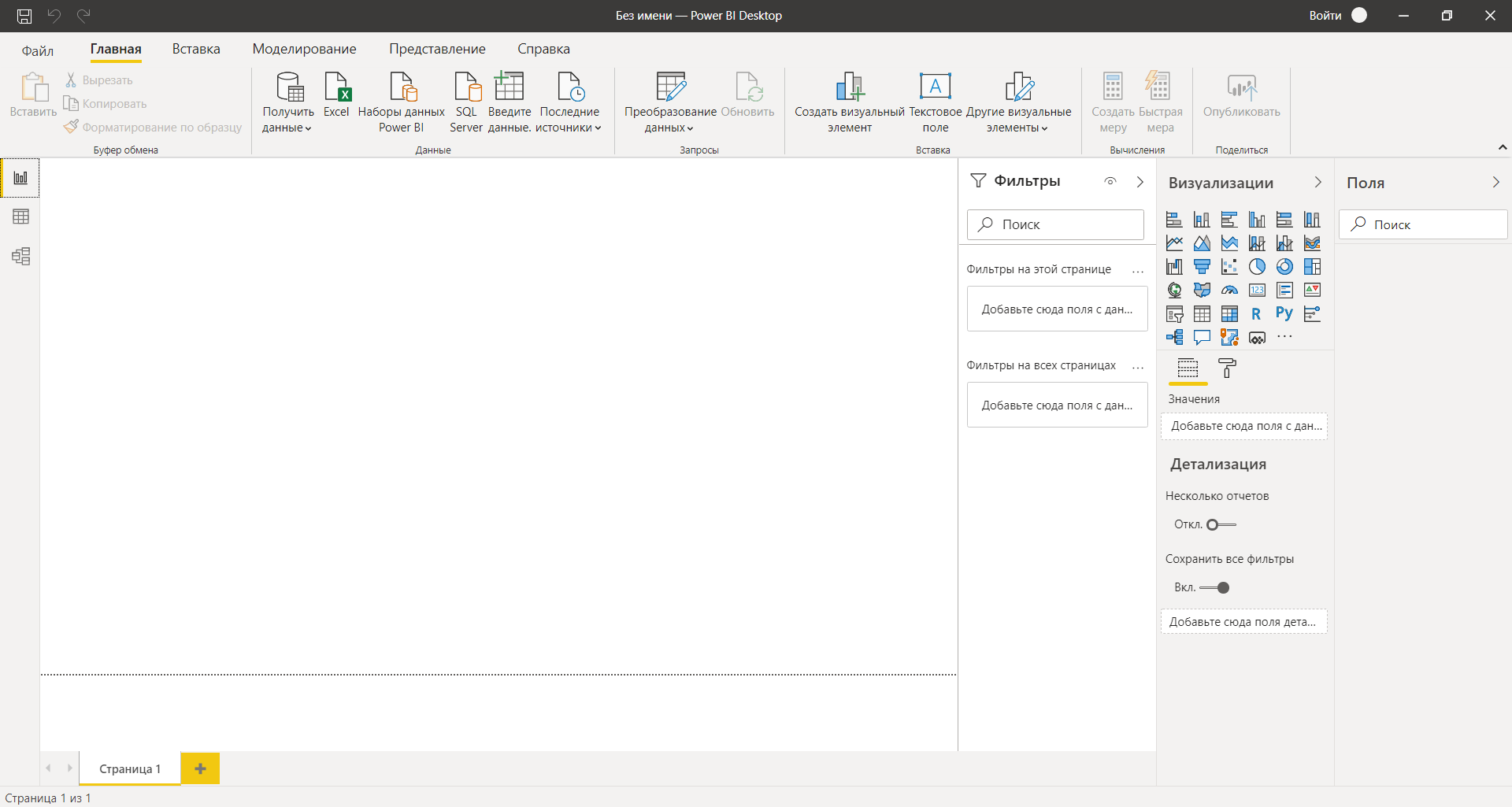Click the Excel data source button
Viewport: 1512px width, 807px height.
pos(336,95)
